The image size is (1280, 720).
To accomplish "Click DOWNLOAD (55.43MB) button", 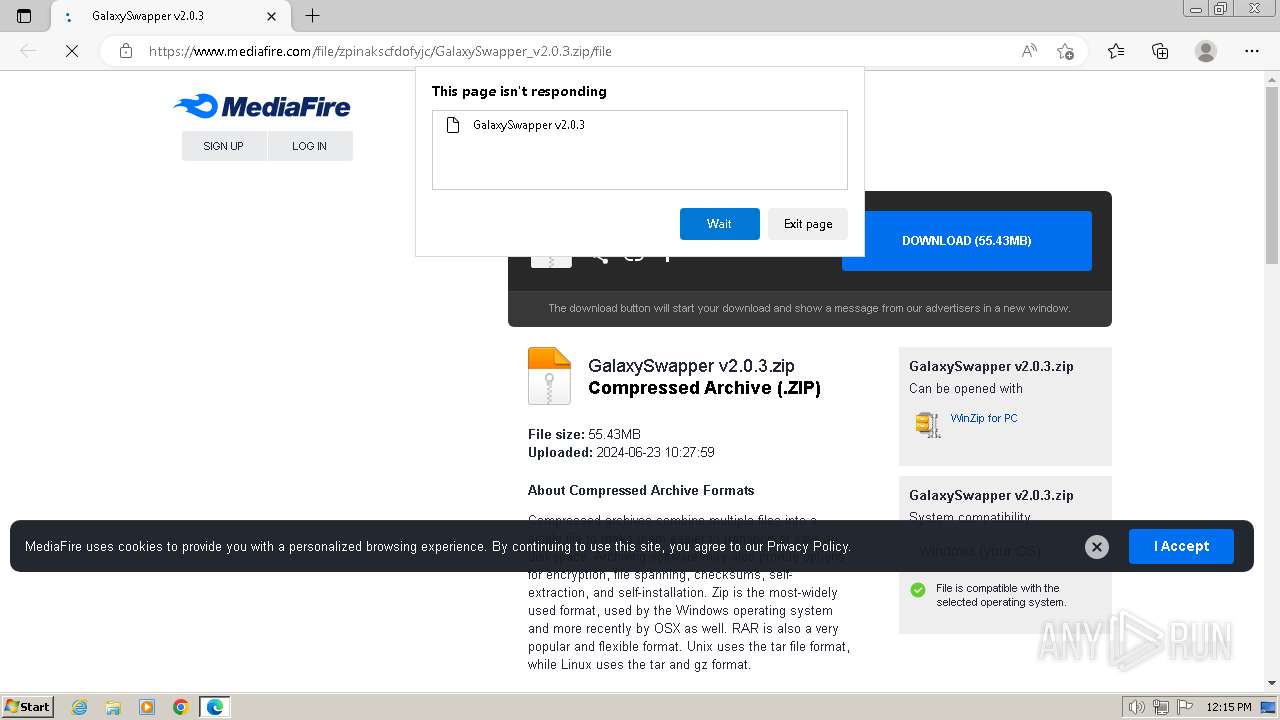I will coord(966,241).
